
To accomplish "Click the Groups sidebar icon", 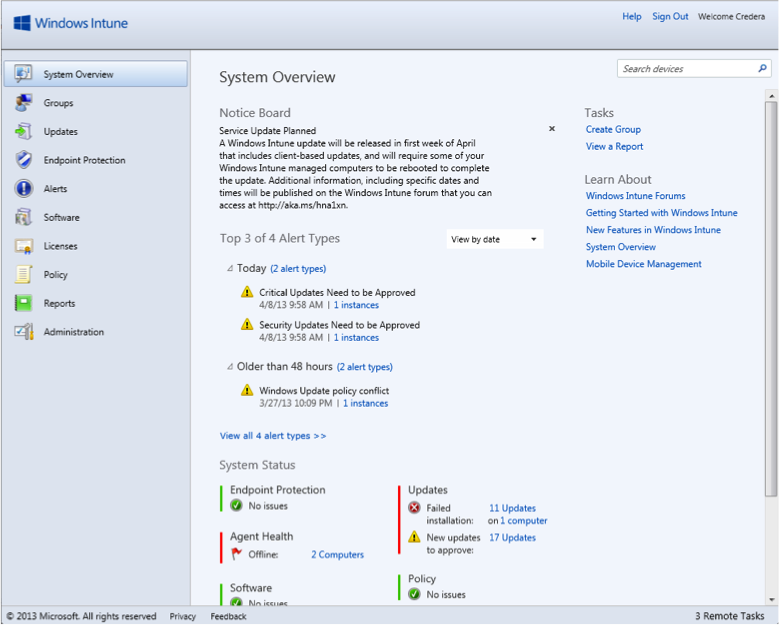I will 23,103.
